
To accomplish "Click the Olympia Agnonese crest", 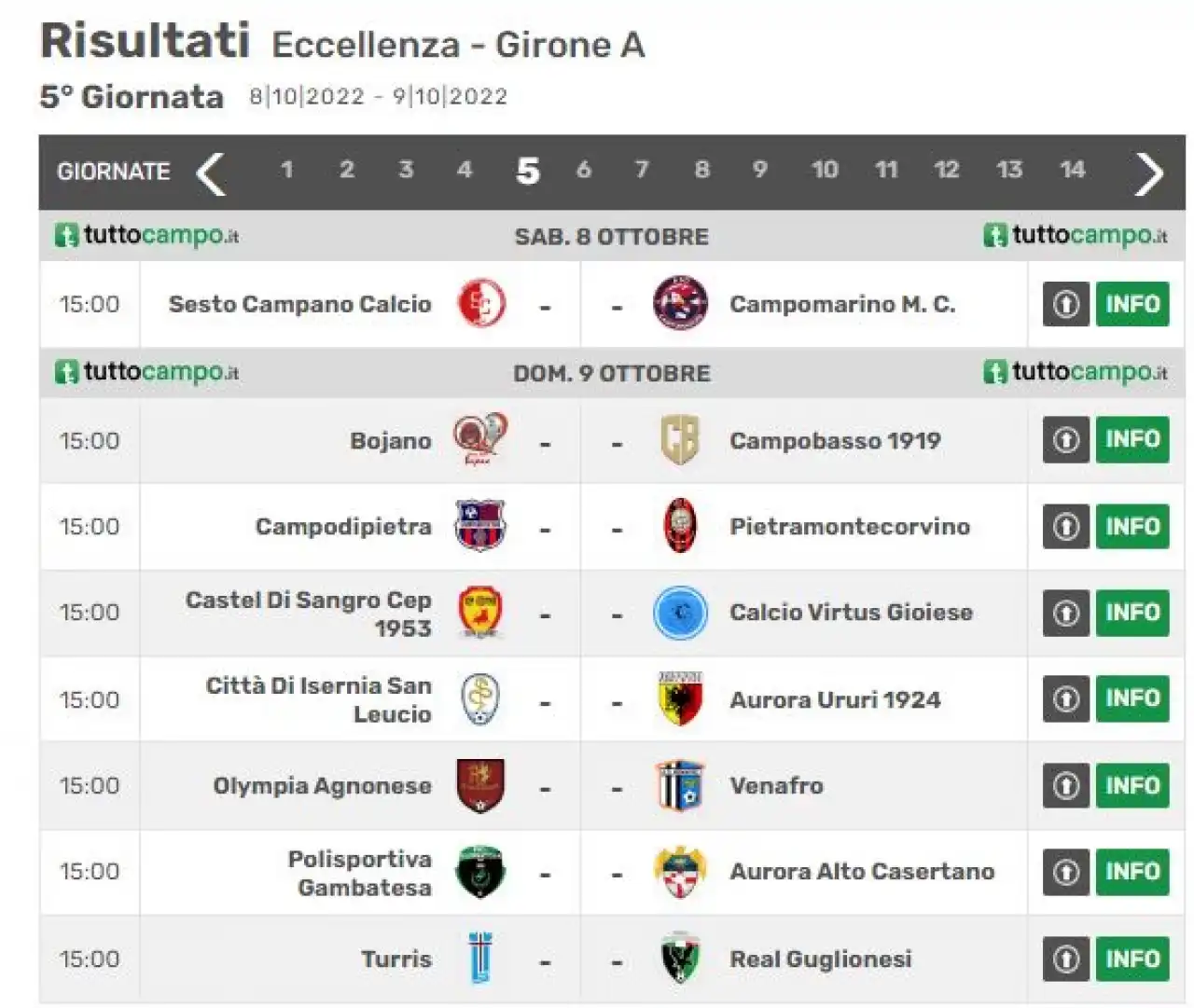I will pos(480,786).
